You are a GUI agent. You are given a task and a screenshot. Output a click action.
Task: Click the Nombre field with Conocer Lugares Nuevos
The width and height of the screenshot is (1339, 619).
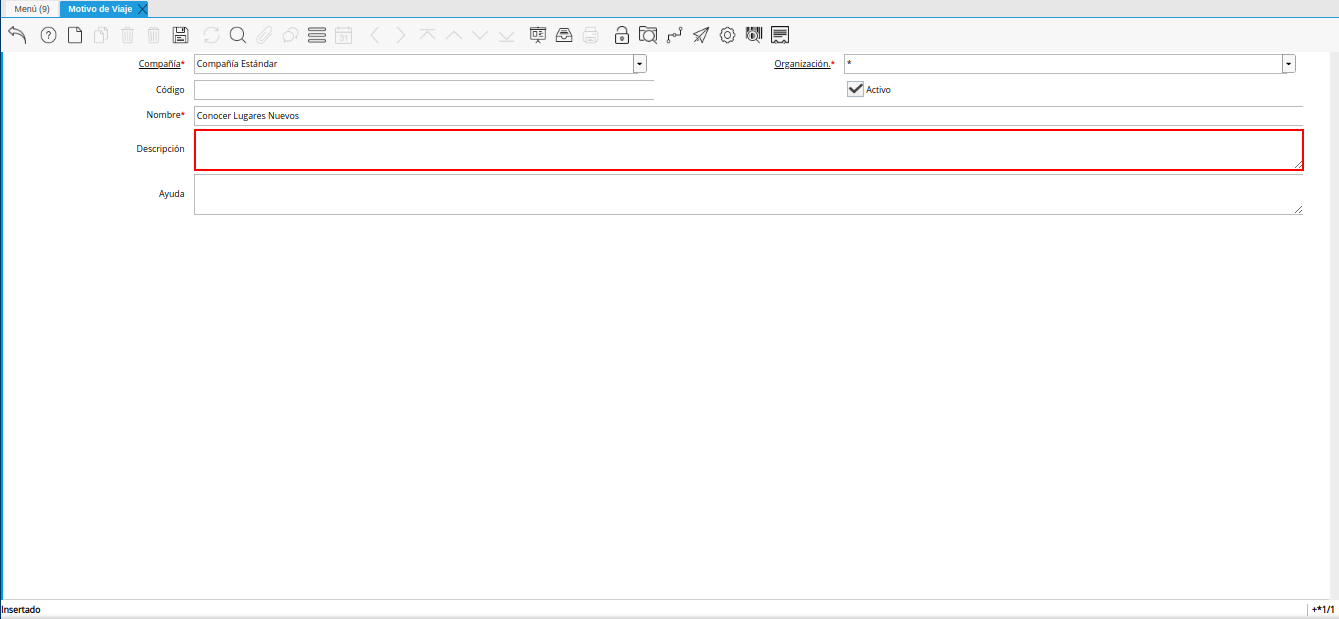point(748,116)
